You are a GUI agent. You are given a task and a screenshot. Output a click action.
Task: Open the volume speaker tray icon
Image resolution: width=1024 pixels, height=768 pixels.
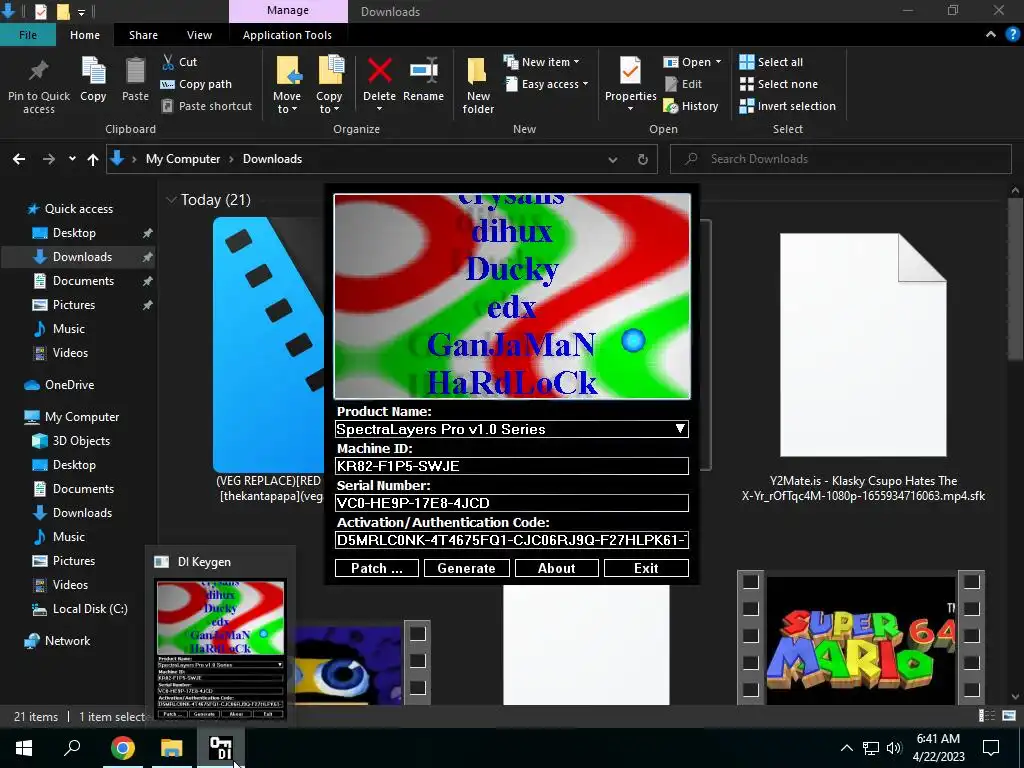point(894,748)
